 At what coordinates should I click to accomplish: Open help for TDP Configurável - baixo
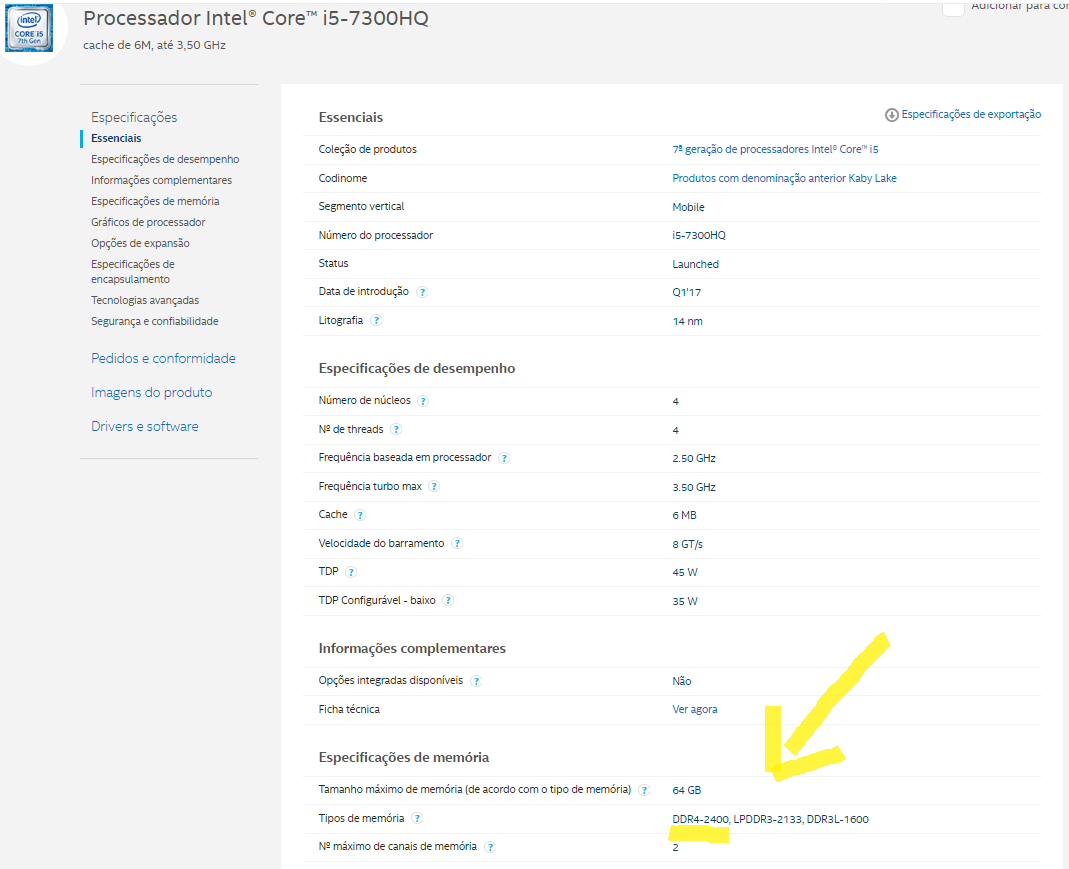(448, 600)
